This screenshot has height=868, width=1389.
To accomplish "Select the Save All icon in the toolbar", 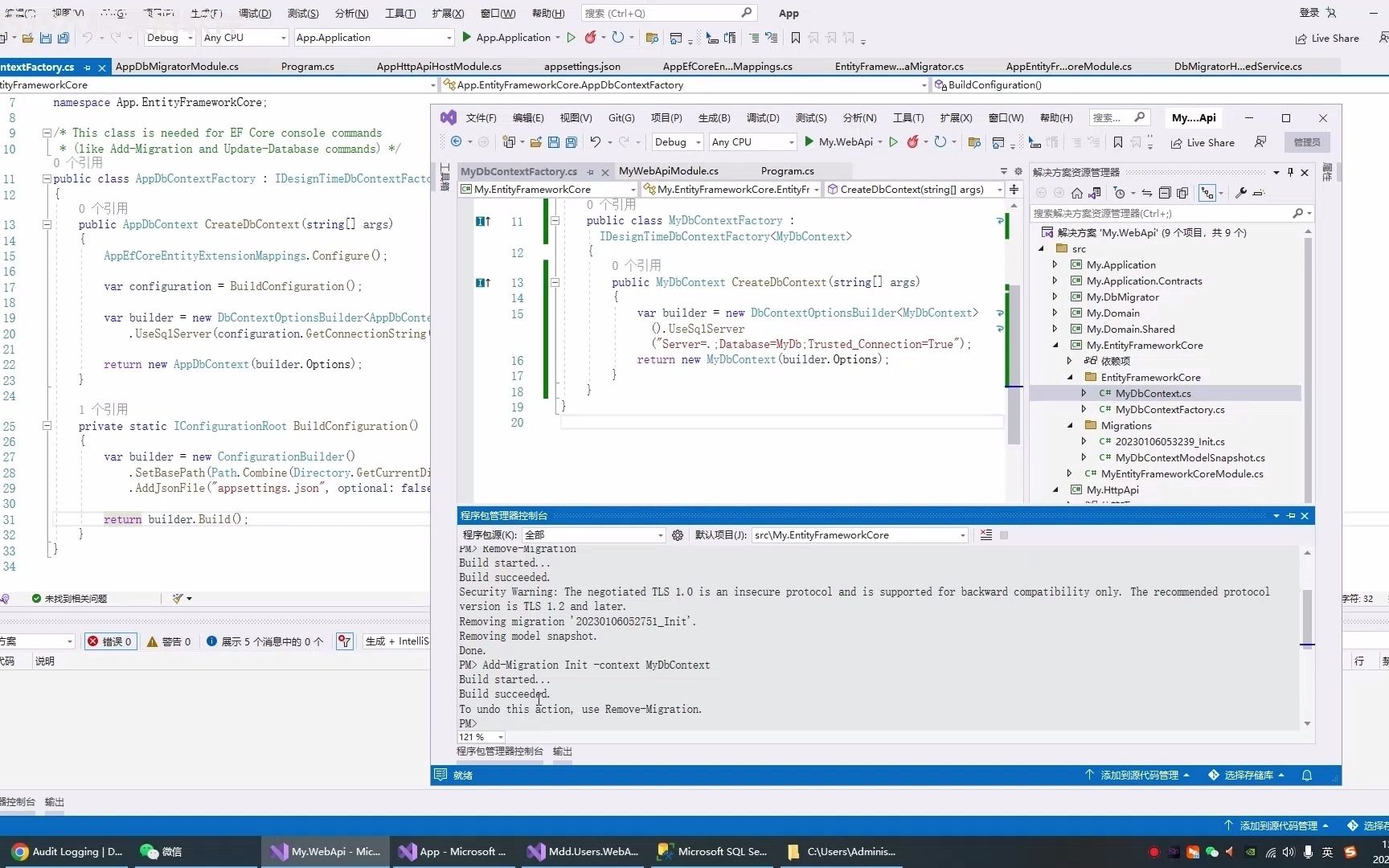I will (x=571, y=142).
